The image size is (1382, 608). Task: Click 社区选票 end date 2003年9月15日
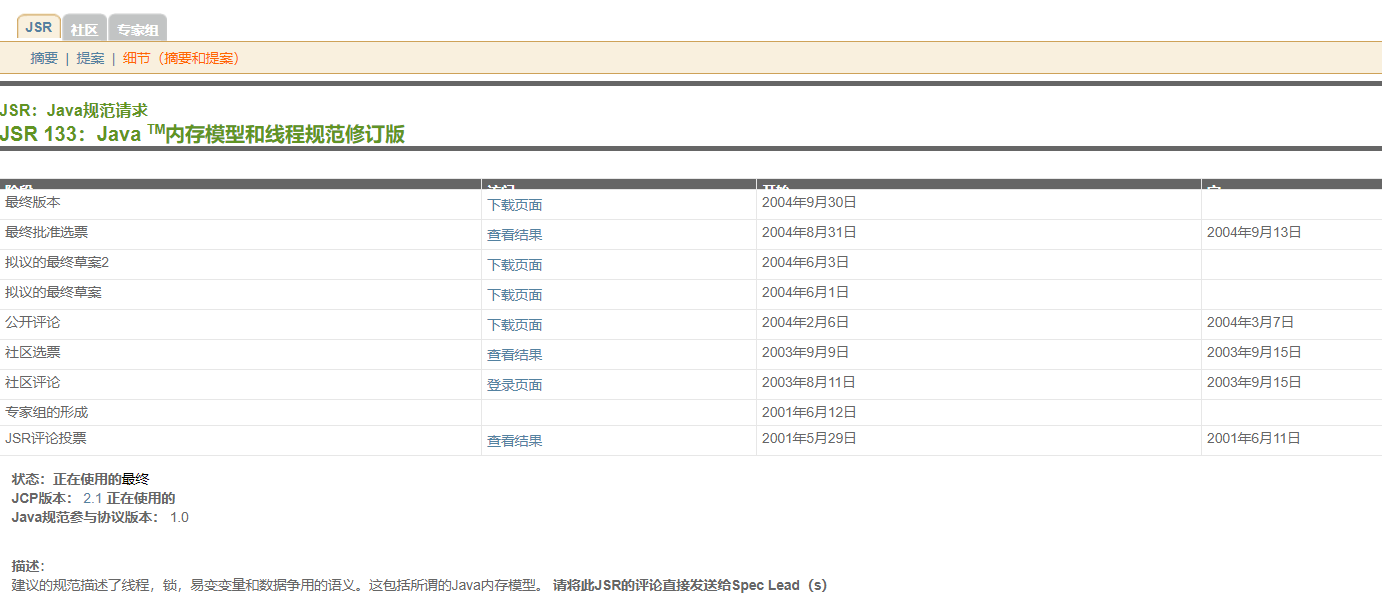1254,352
